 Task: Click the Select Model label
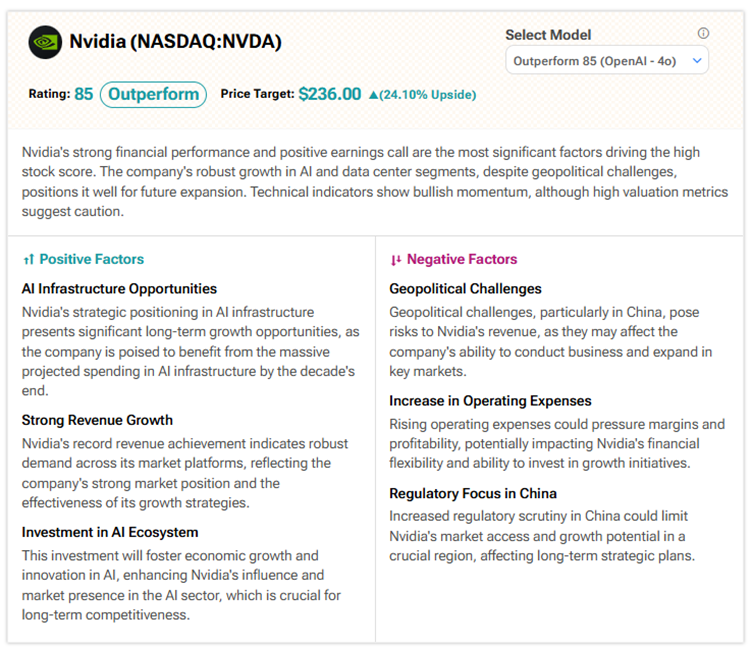(548, 34)
